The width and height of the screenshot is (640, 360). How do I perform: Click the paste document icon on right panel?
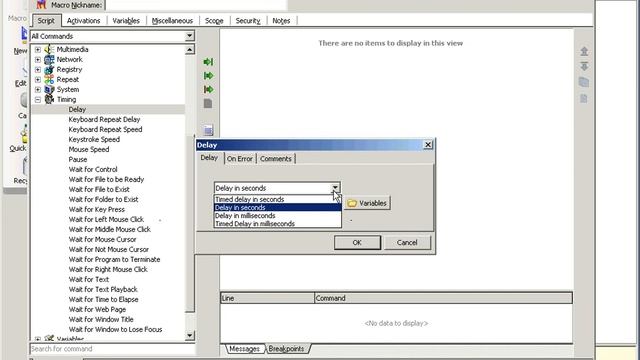[x=584, y=98]
